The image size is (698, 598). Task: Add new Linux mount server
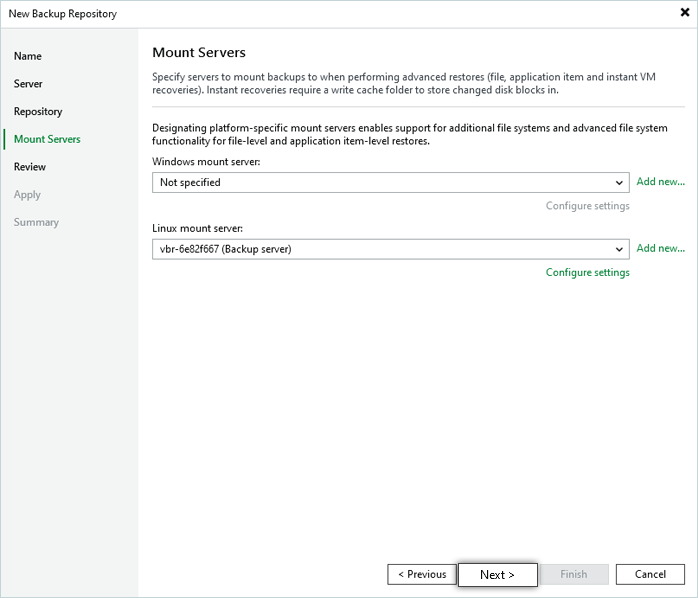click(660, 248)
